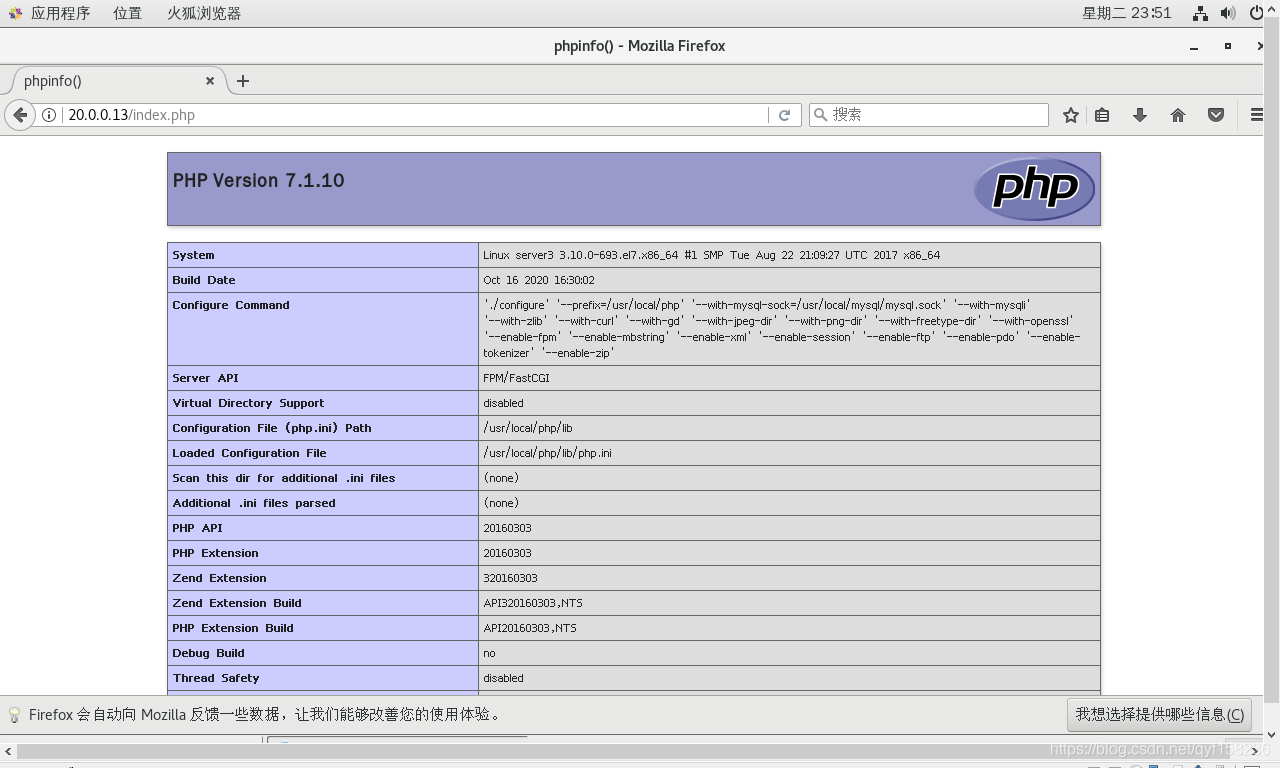The width and height of the screenshot is (1280, 768).
Task: Click the API320160303,NTS value
Action: coord(533,603)
